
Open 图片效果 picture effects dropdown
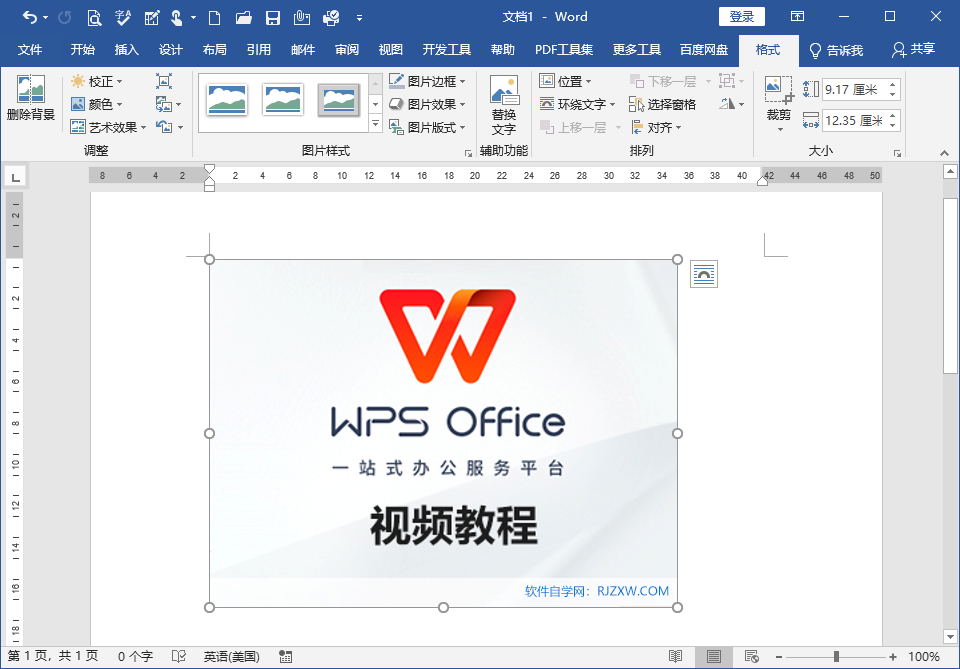(427, 104)
